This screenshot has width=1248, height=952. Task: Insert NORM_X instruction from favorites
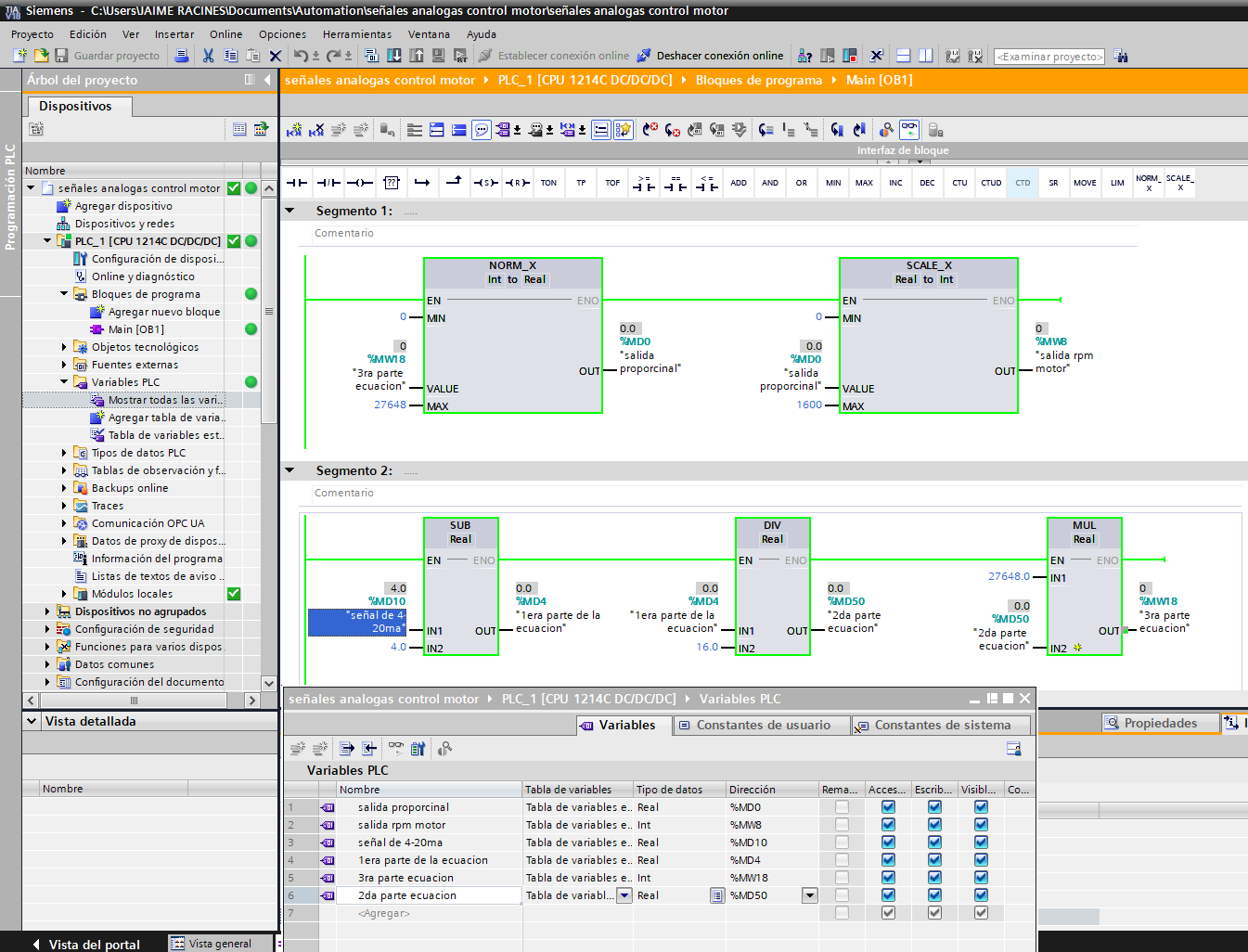click(1148, 183)
